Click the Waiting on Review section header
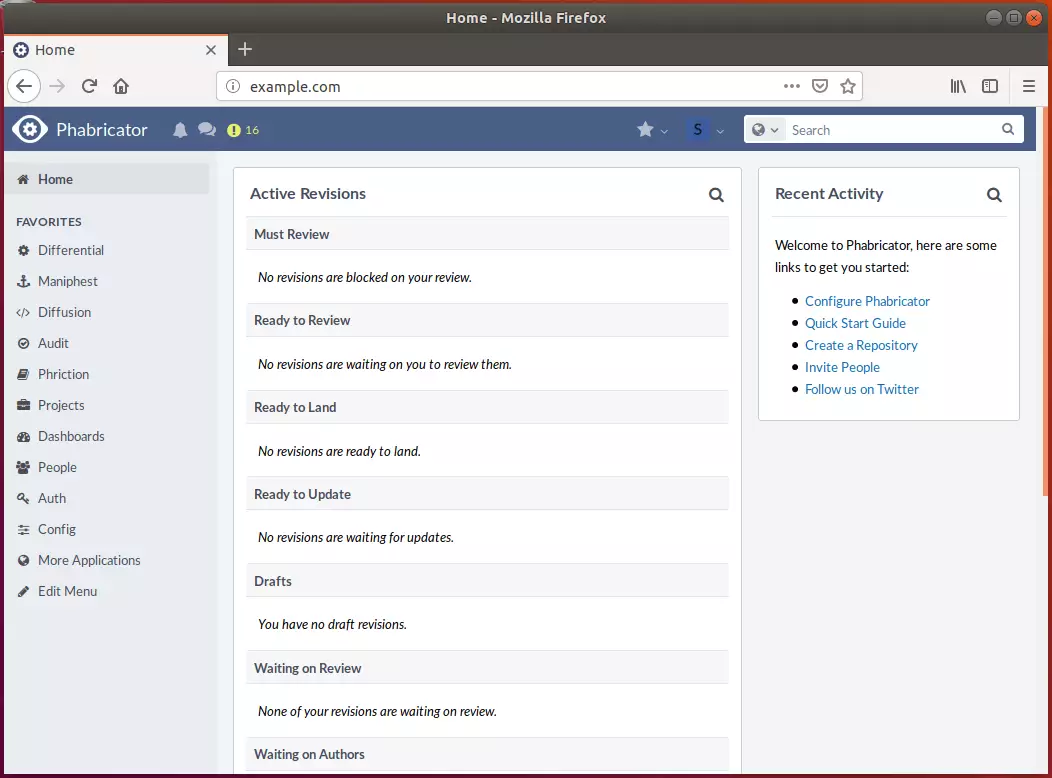This screenshot has width=1052, height=778. pos(487,668)
